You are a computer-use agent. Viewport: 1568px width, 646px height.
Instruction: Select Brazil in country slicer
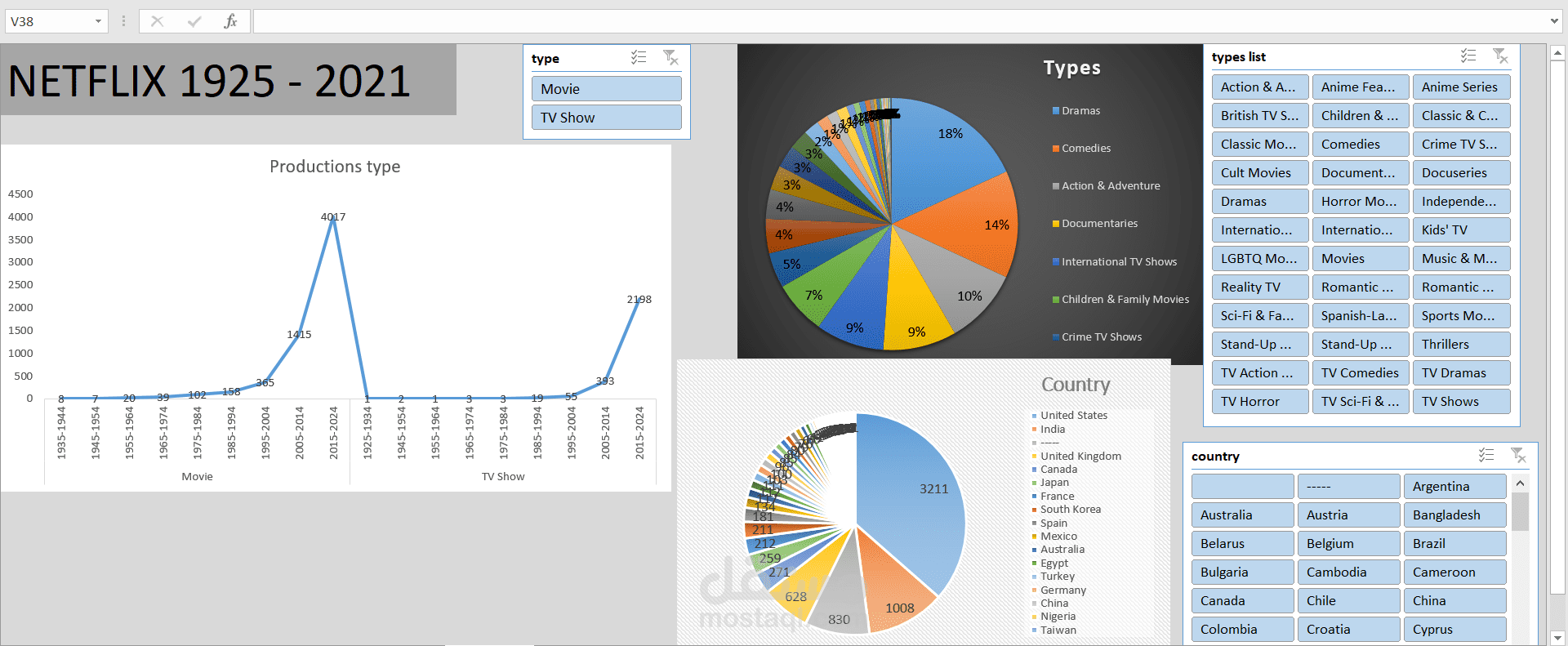point(1455,544)
